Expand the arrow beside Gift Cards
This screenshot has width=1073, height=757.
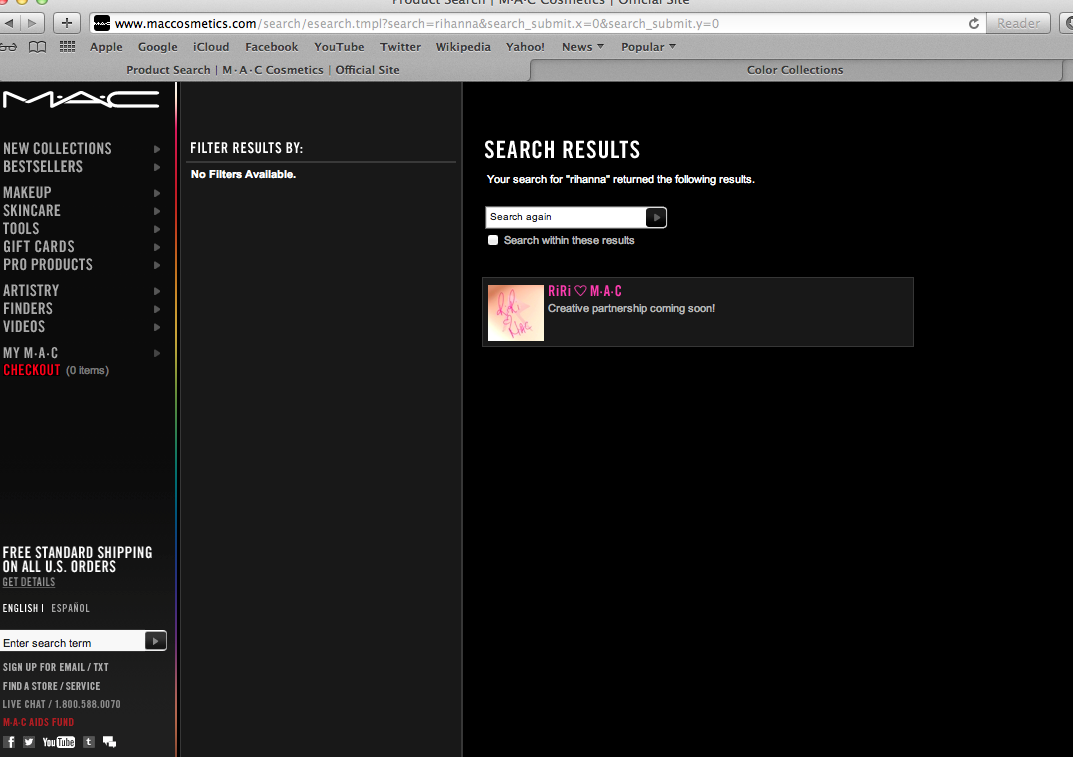157,247
